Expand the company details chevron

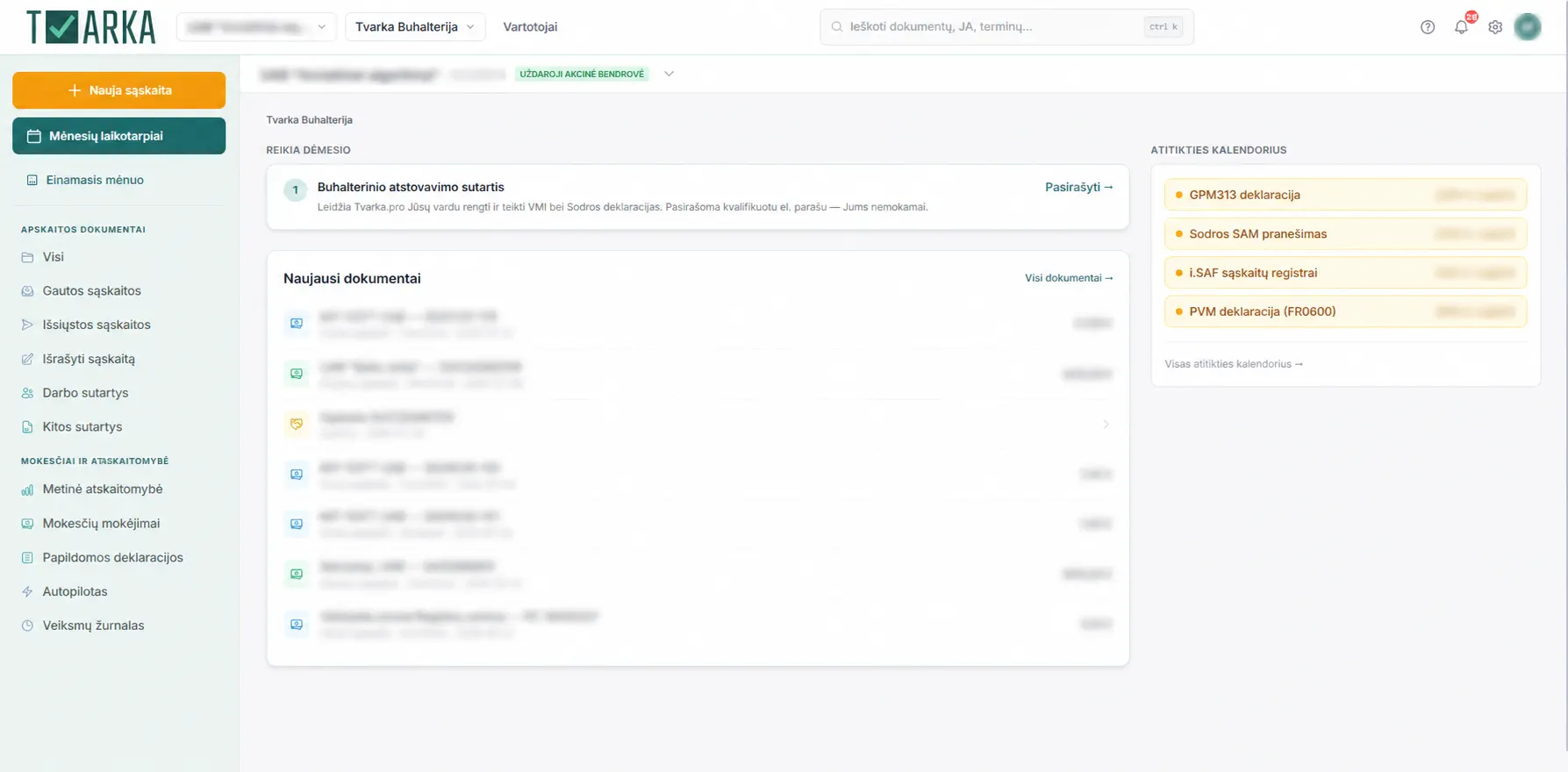669,74
